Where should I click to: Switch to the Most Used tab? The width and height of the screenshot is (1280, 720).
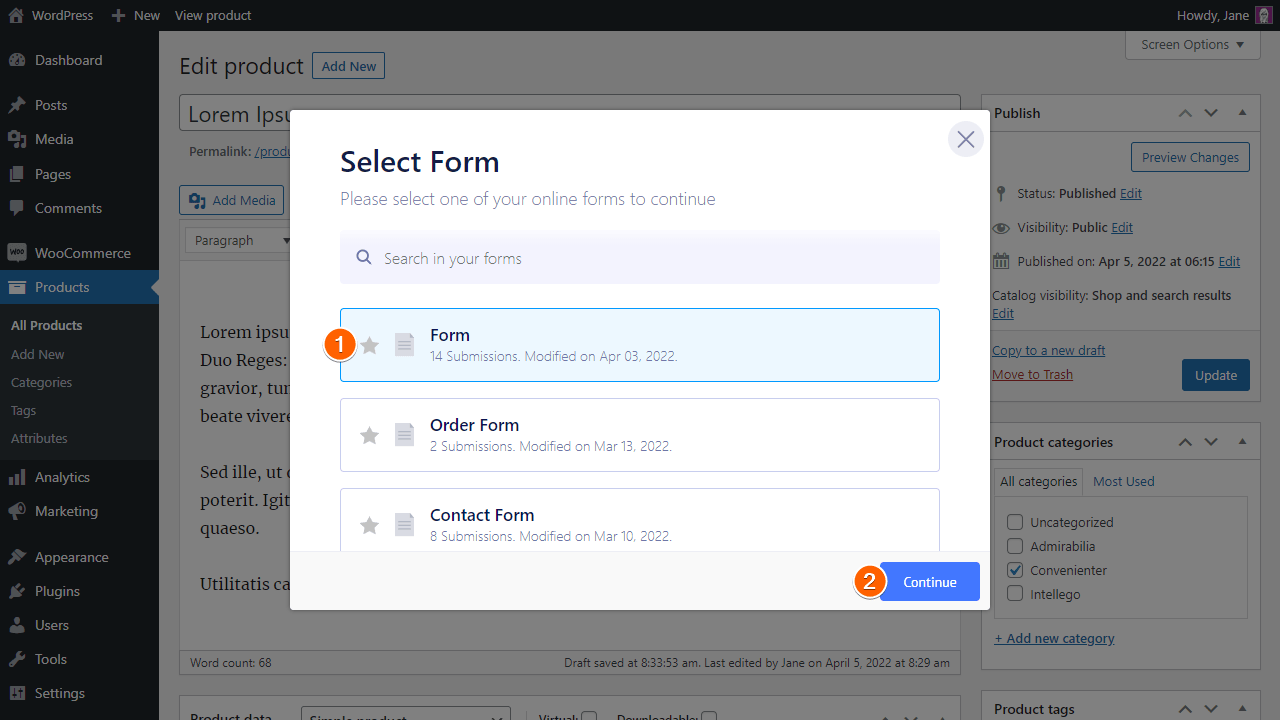click(1123, 481)
